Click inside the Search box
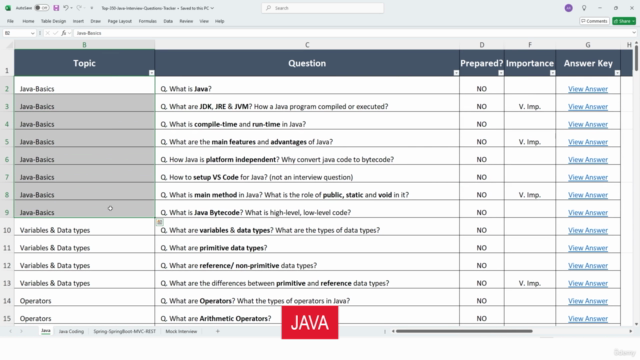Image resolution: width=640 pixels, height=360 pixels. coord(322,8)
